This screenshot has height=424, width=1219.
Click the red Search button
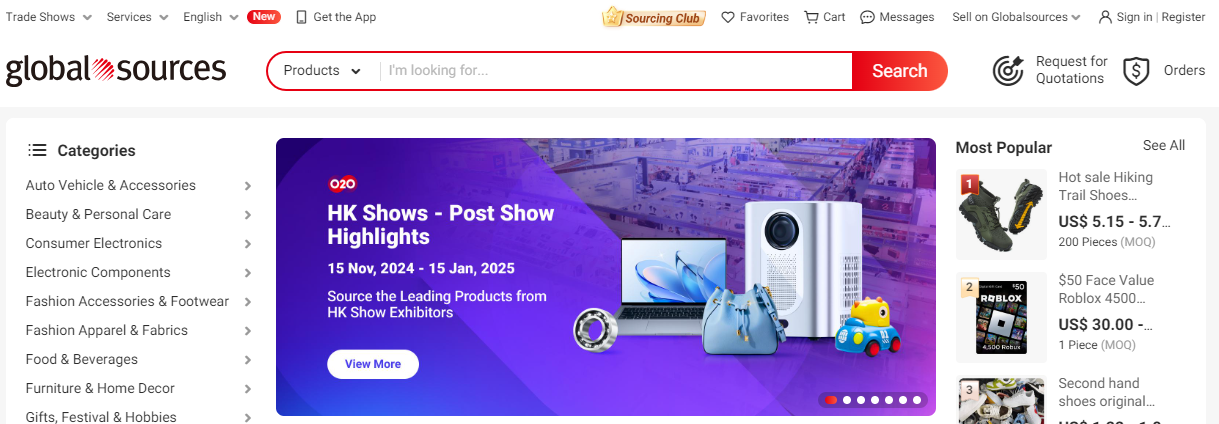click(899, 71)
